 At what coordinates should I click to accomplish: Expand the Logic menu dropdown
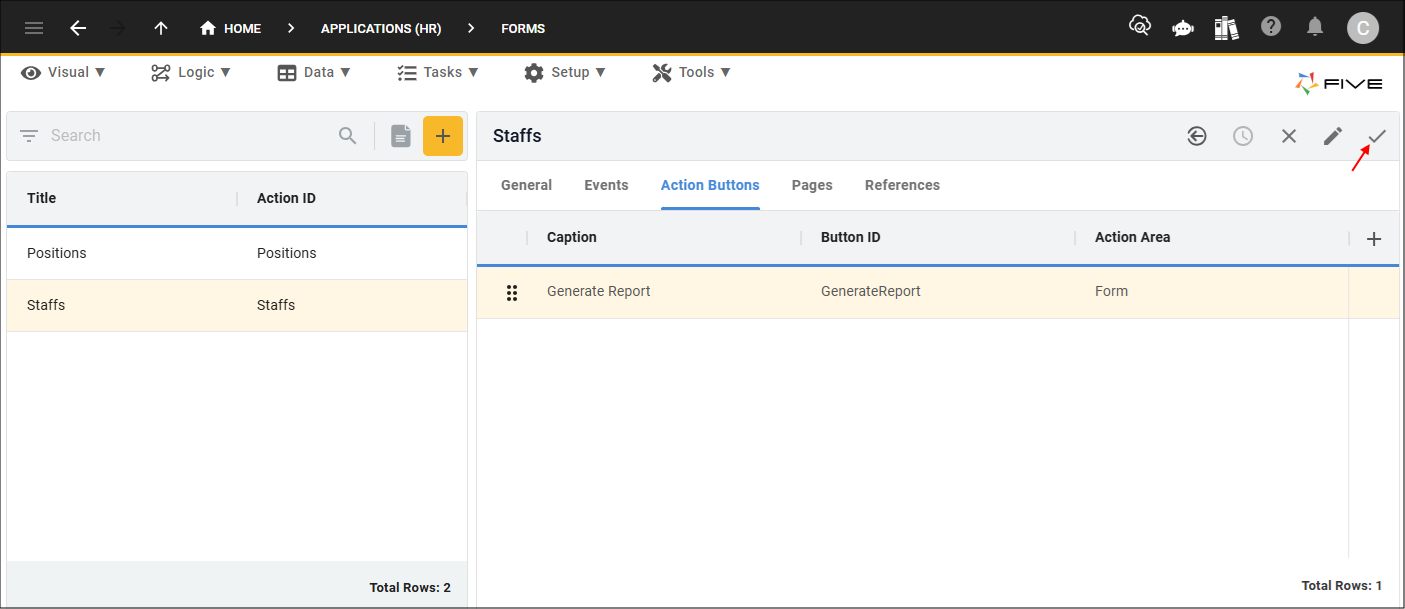coord(191,72)
